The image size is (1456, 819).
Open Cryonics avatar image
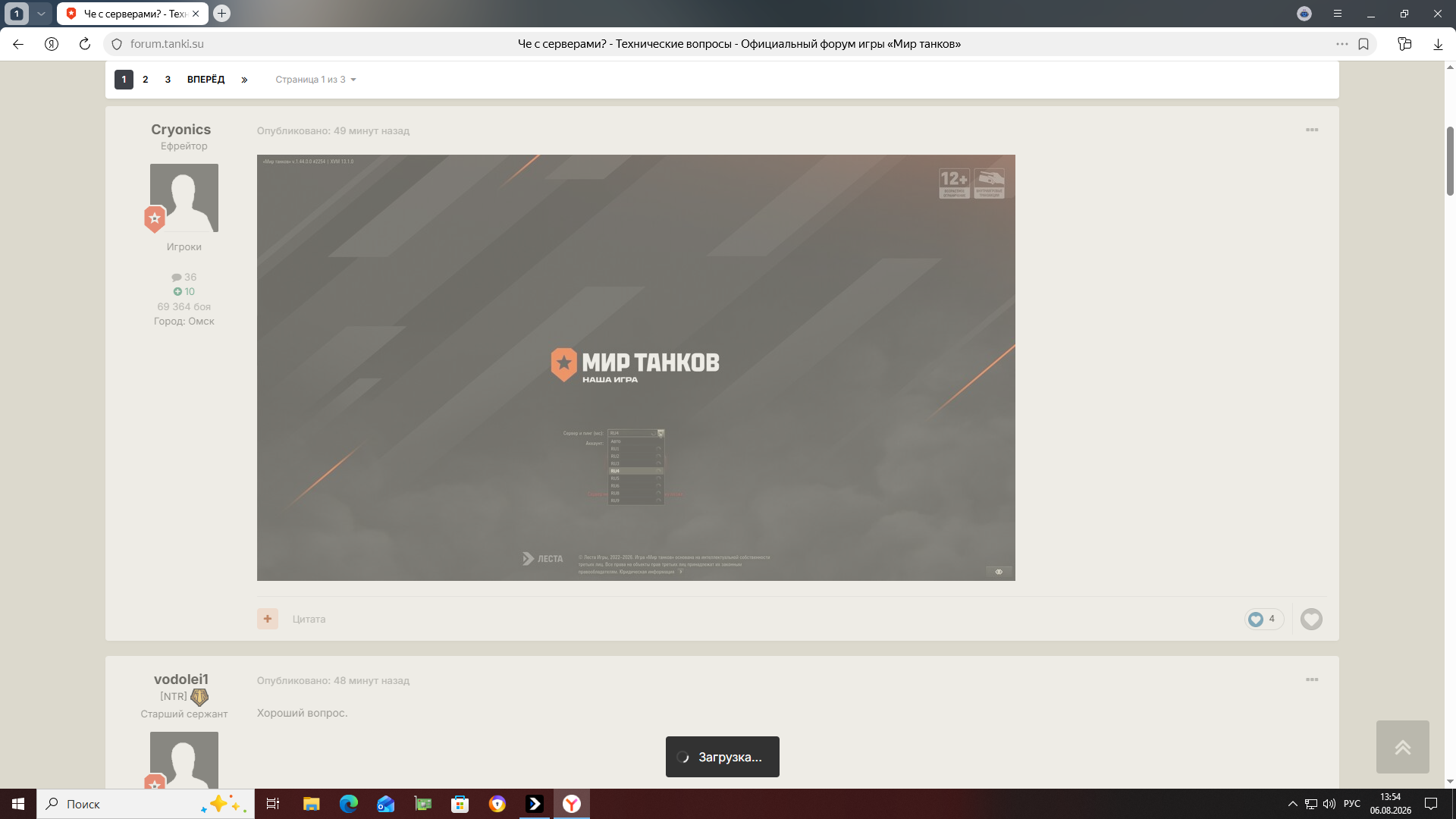184,198
